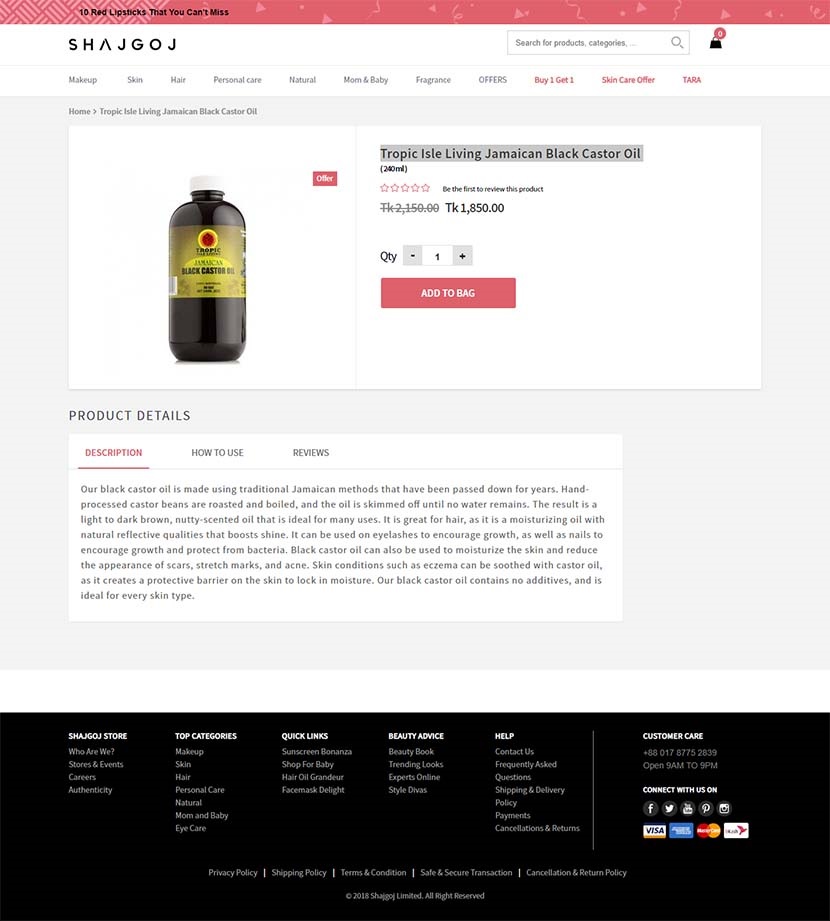This screenshot has height=921, width=830.
Task: Open Shajgoj Facebook page icon
Action: [650, 808]
